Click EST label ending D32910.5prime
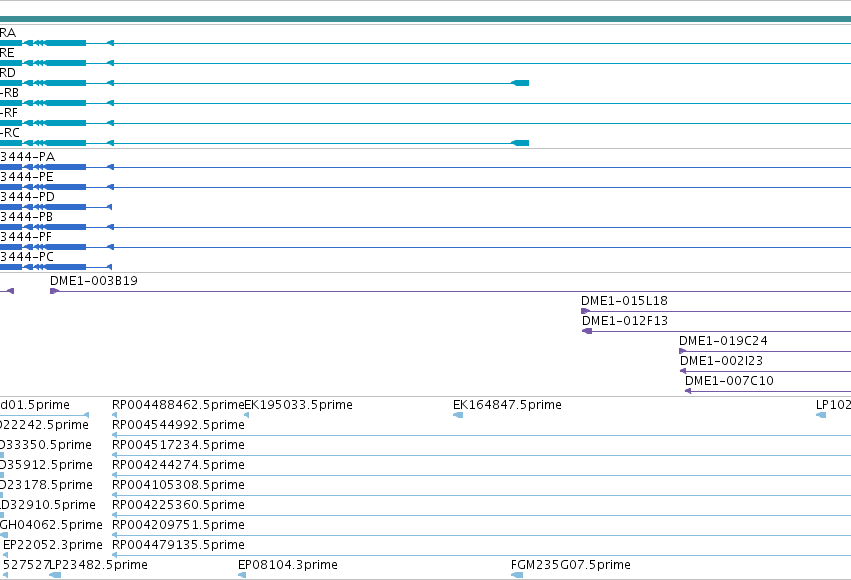 [x=48, y=505]
